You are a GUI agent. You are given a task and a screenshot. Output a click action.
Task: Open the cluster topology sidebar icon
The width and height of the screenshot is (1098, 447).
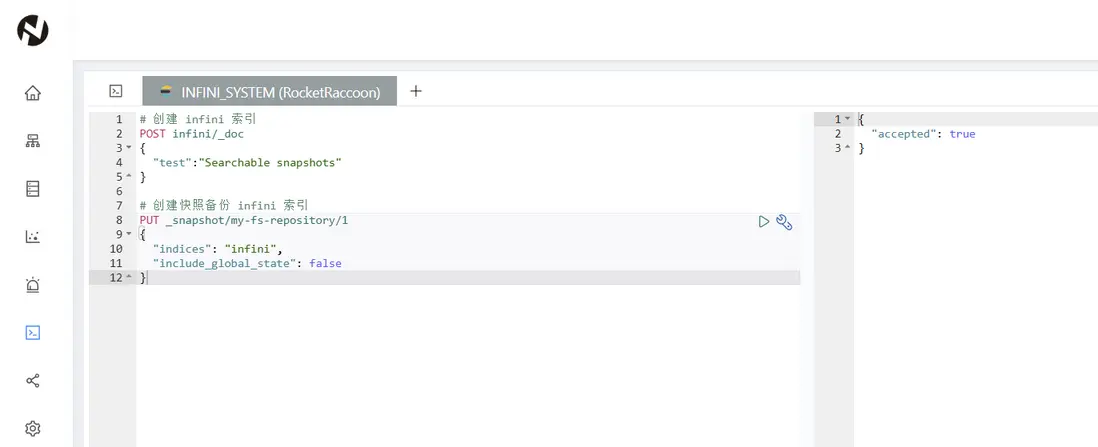pyautogui.click(x=33, y=141)
